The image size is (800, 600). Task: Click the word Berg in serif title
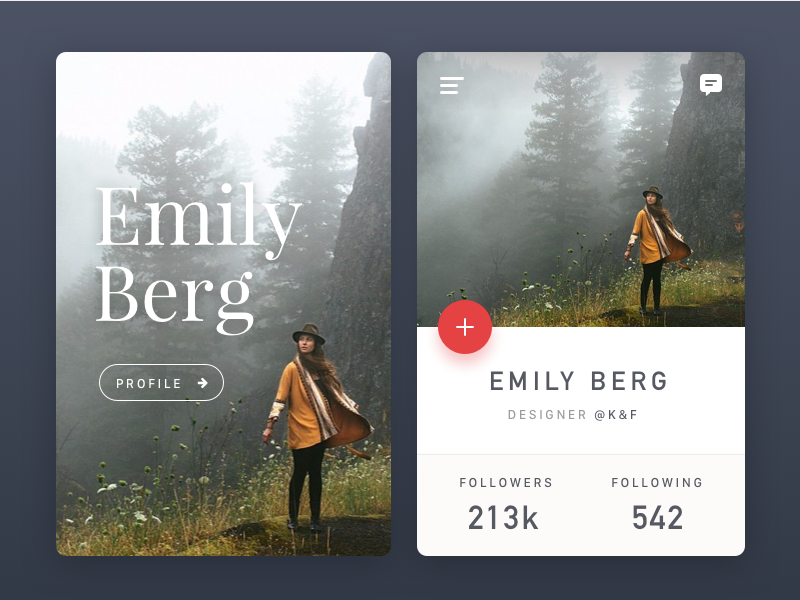174,298
